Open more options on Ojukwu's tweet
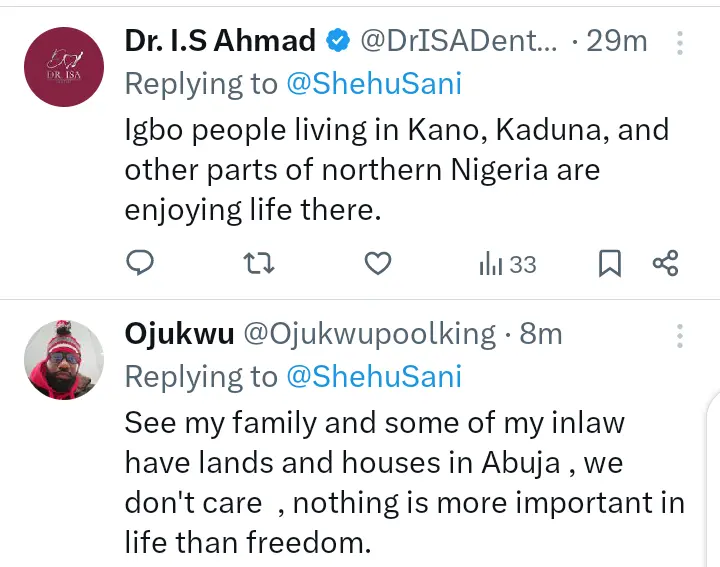 [681, 334]
